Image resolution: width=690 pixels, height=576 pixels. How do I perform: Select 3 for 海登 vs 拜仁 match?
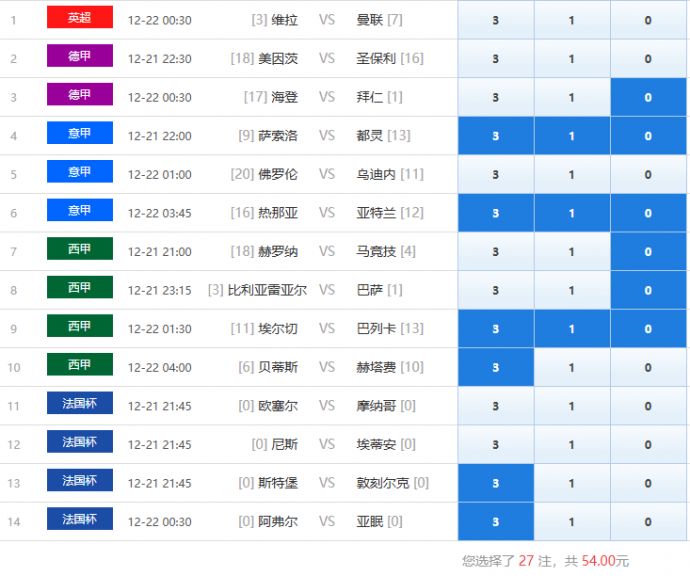(x=496, y=97)
